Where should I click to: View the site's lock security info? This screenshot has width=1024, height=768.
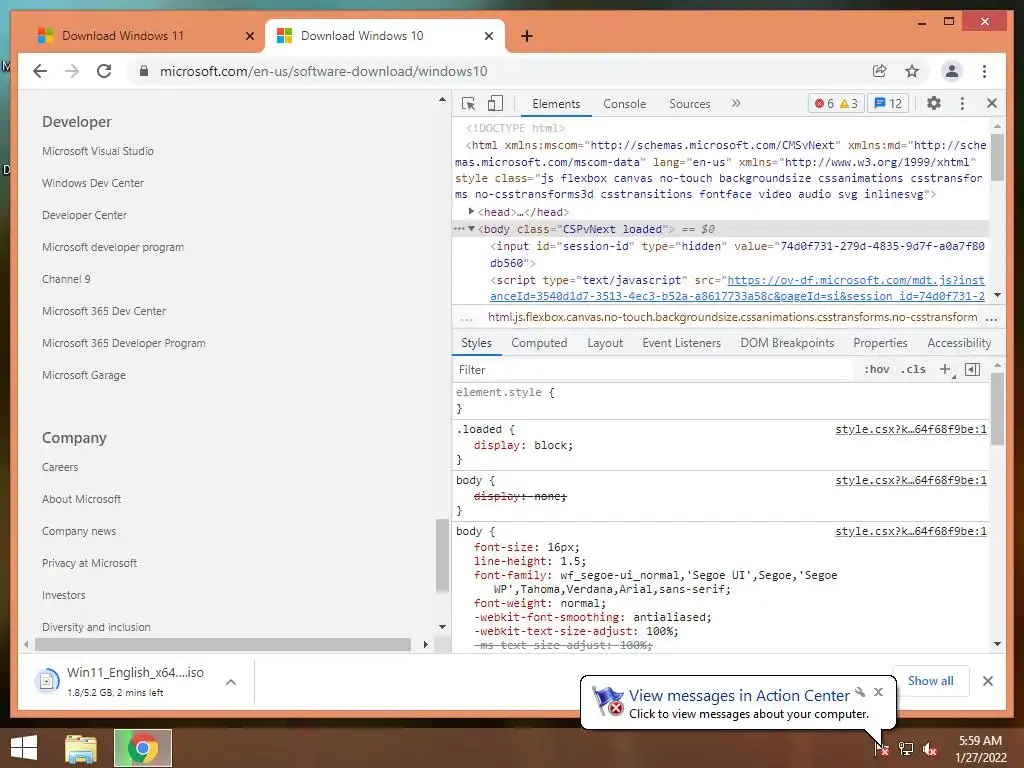tap(144, 71)
